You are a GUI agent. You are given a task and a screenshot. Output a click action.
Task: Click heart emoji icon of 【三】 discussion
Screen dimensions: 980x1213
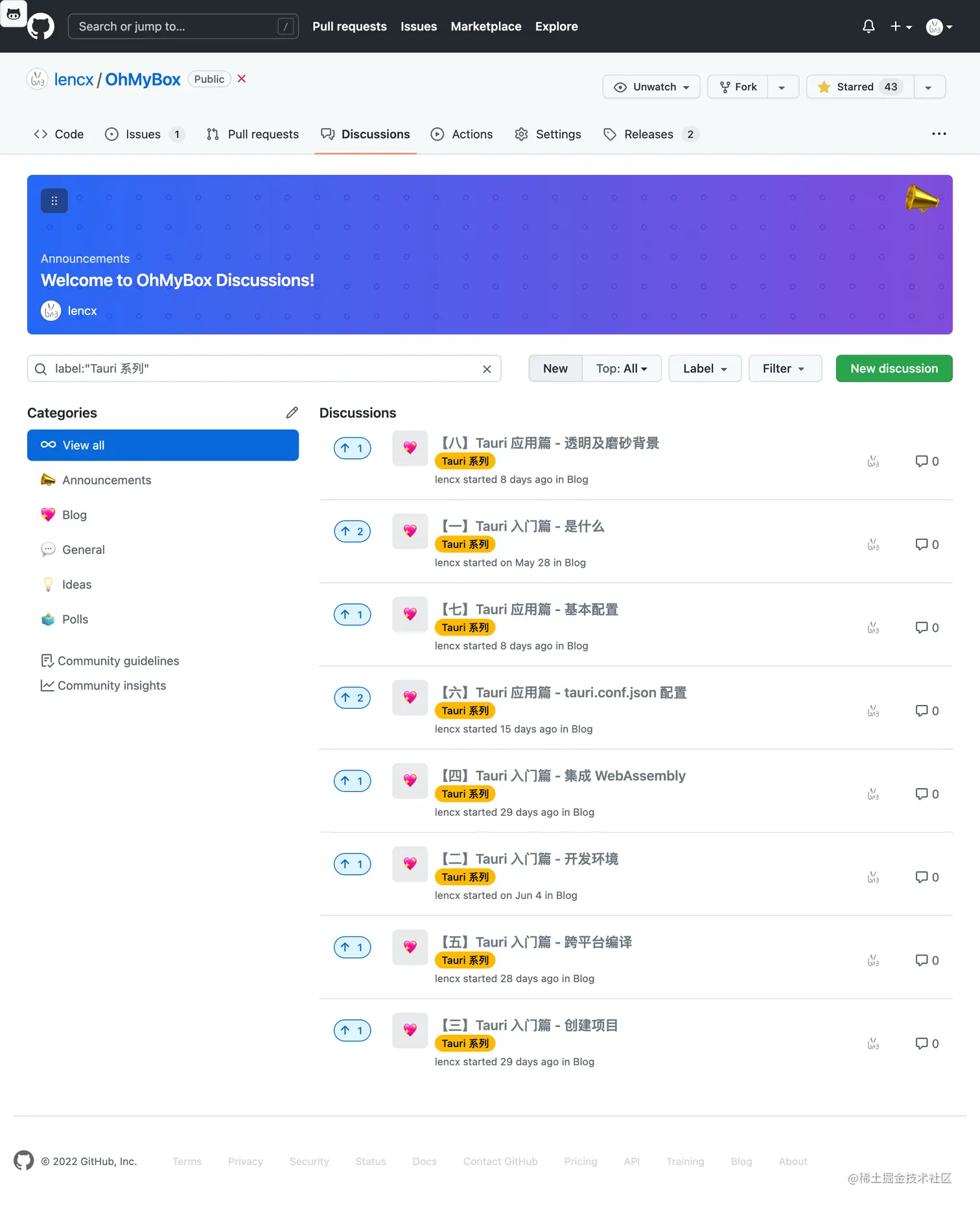[x=410, y=1030]
